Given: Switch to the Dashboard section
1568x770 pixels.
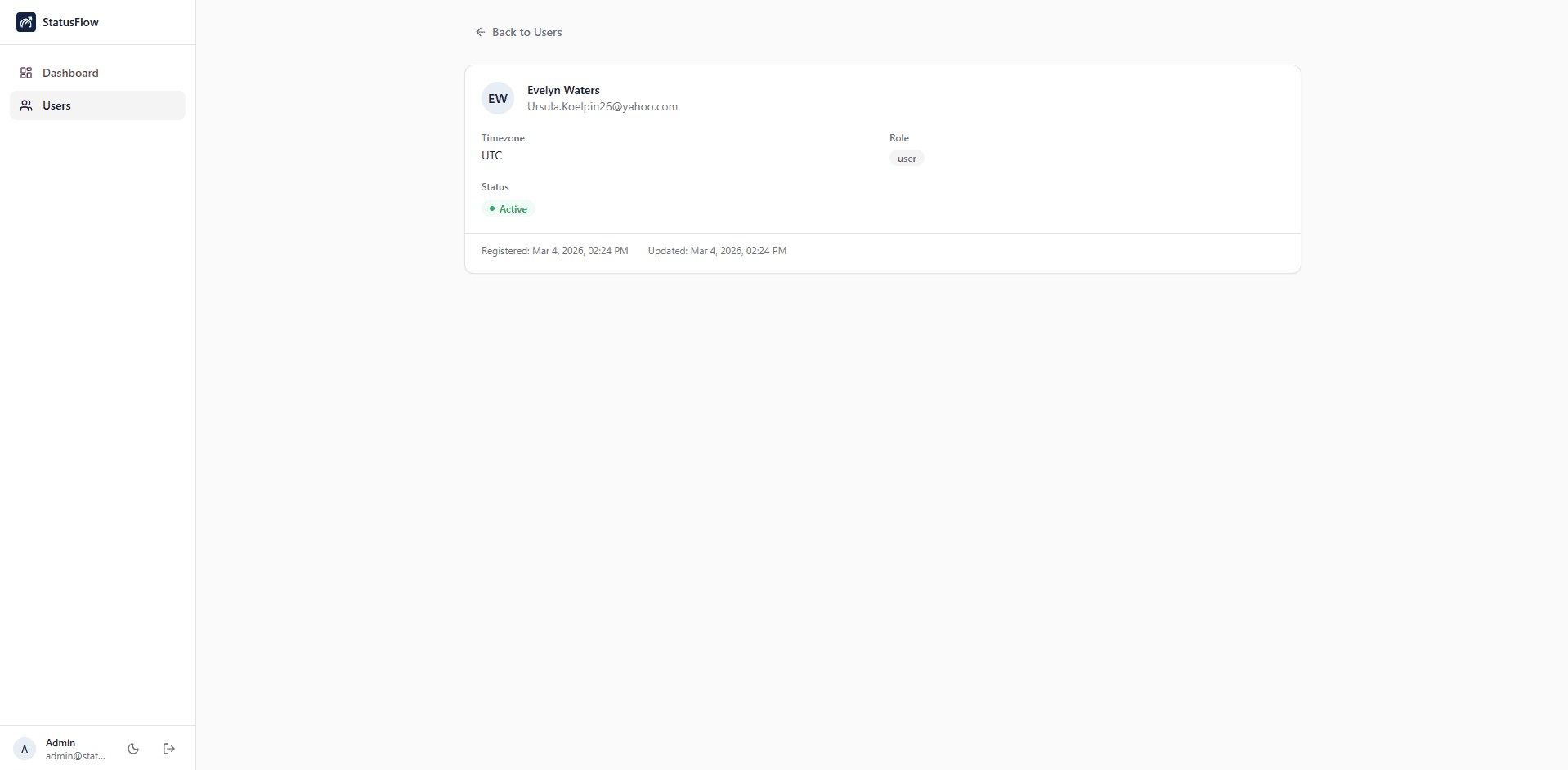Looking at the screenshot, I should coord(69,73).
